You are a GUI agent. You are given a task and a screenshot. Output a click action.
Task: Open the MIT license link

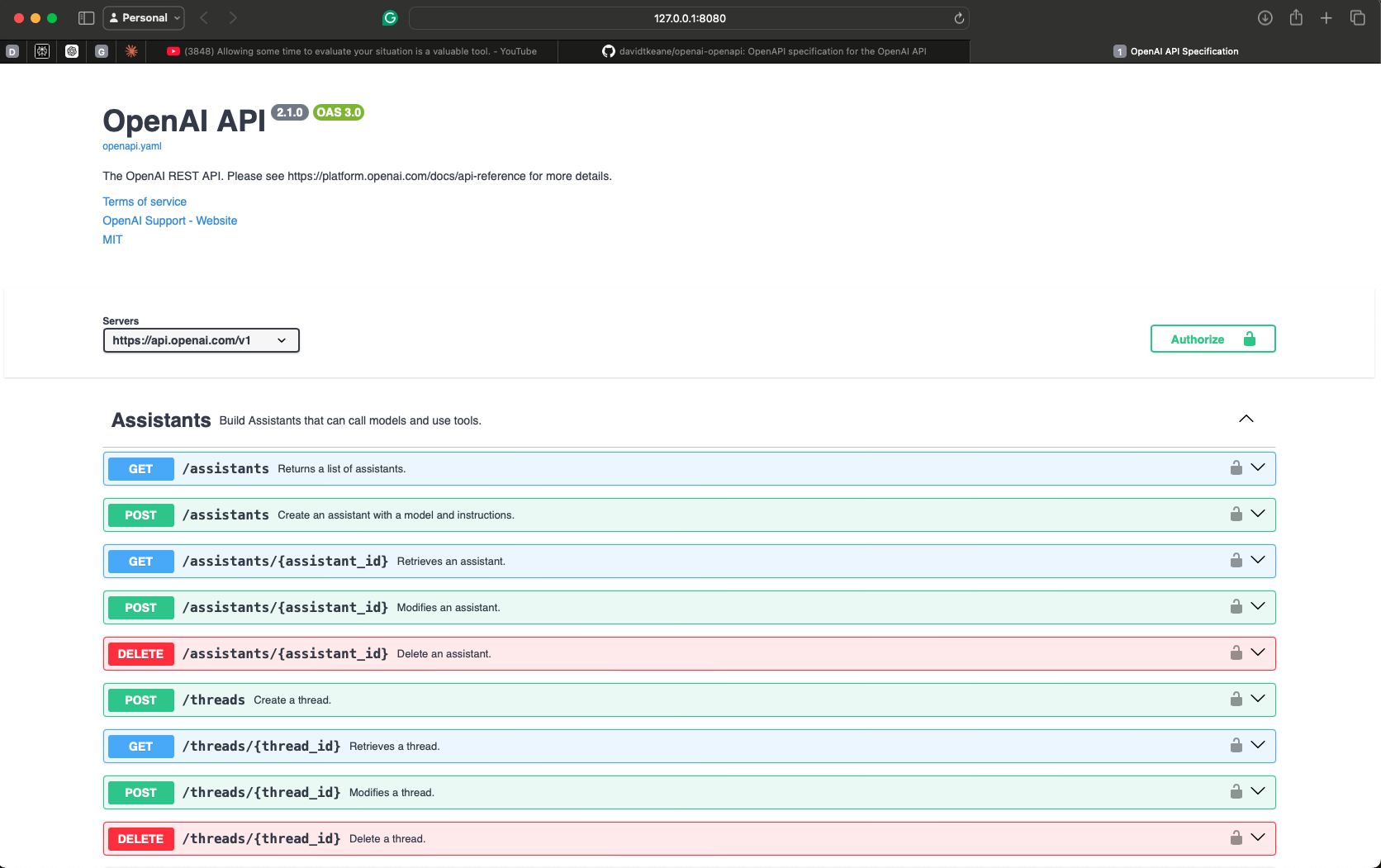(x=112, y=240)
